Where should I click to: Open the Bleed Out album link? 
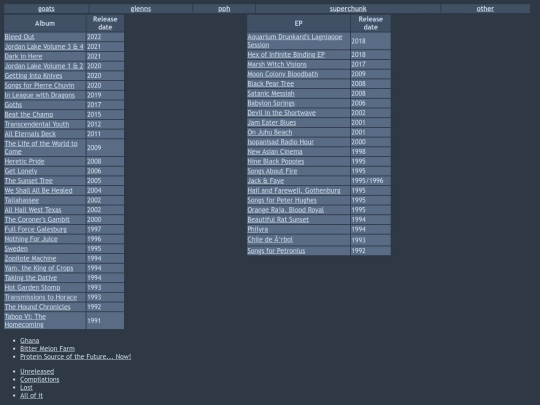(19, 37)
